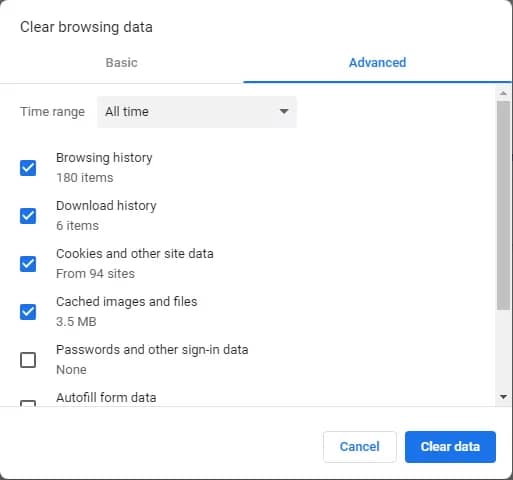Cancel the clear browsing data dialog
Viewport: 513px width, 480px height.
click(x=360, y=447)
